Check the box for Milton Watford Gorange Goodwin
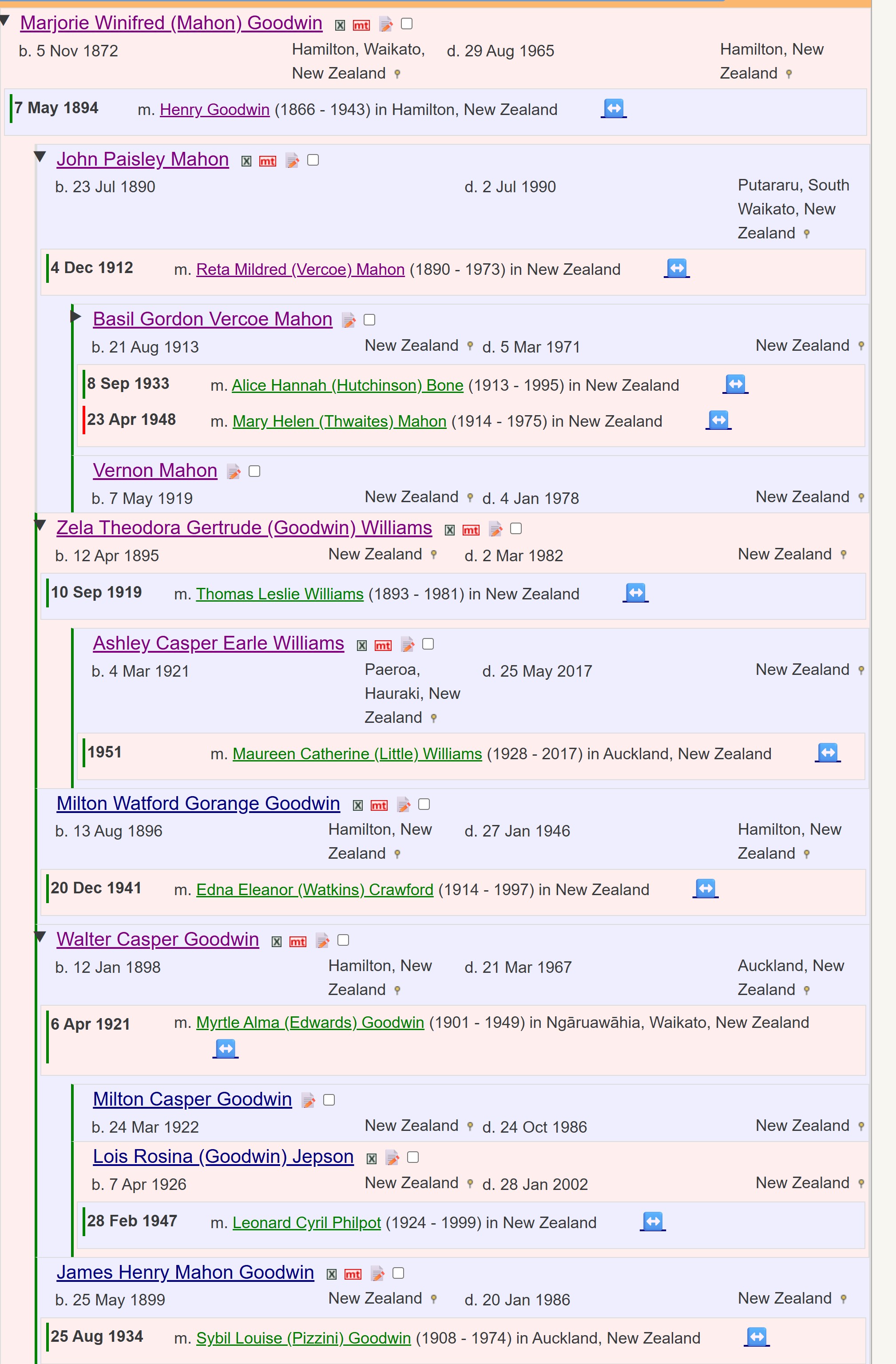 coord(424,804)
